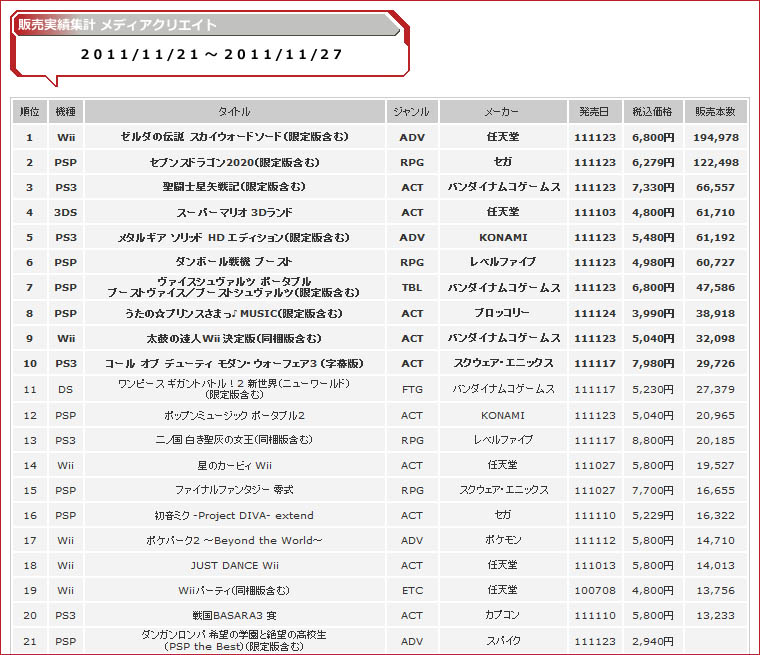The image size is (760, 655).
Task: Click release date 111013 for JUST DANCE Wii
Action: click(x=595, y=566)
